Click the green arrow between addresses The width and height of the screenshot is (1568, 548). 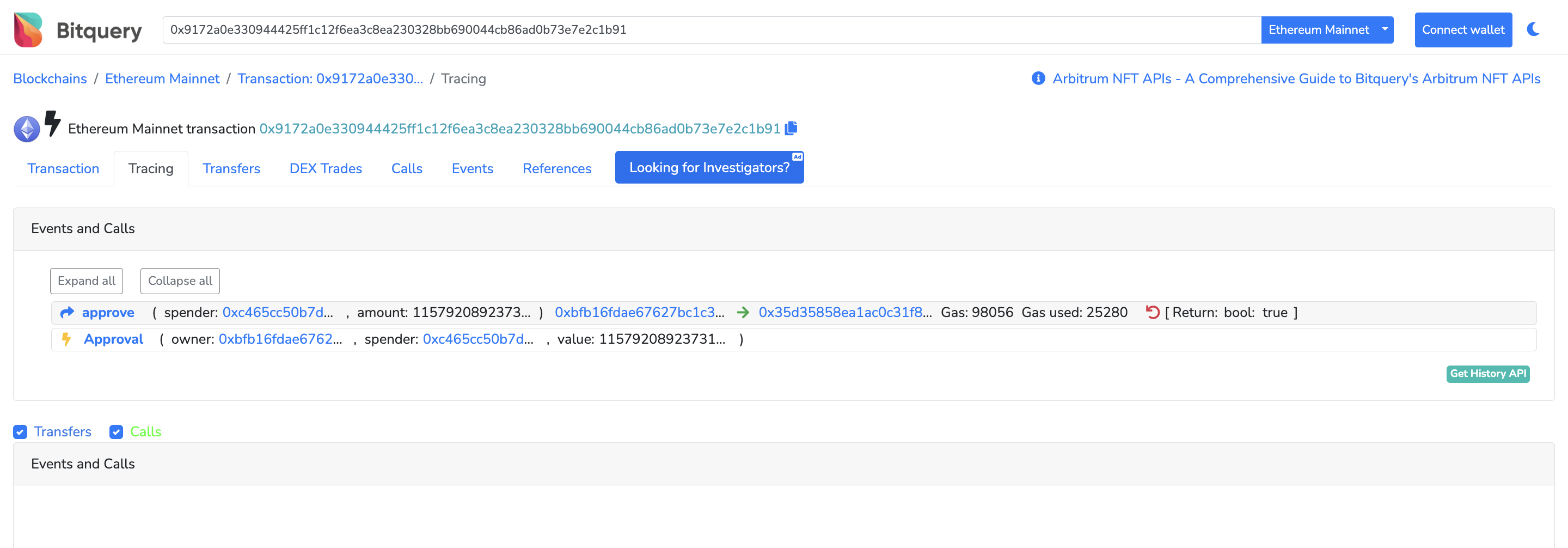tap(743, 312)
